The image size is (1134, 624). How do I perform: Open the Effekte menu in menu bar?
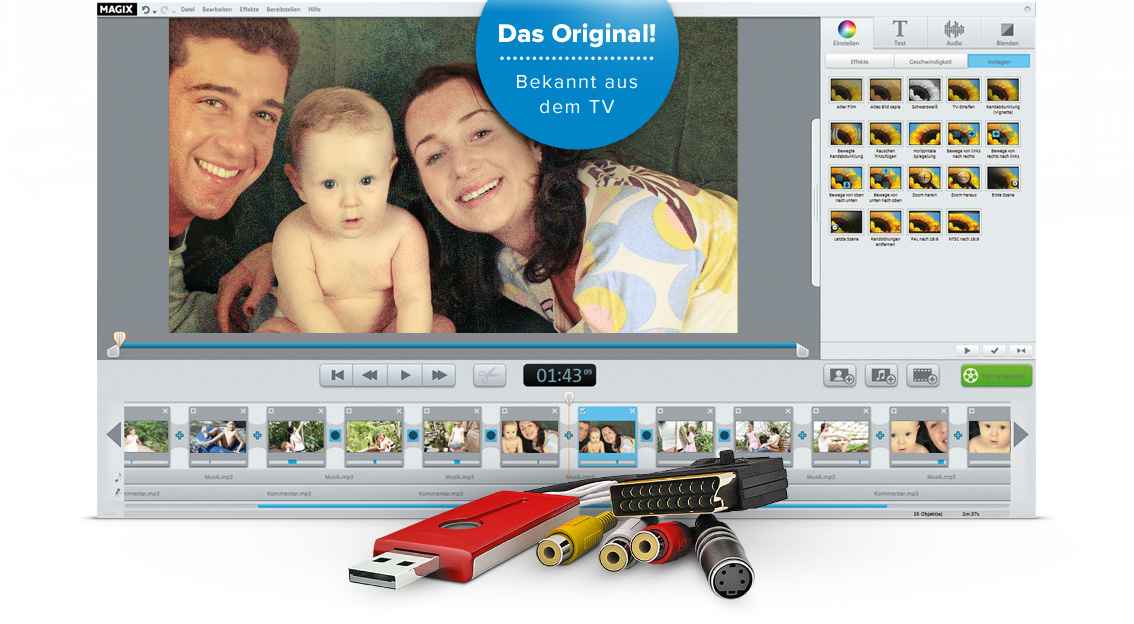pos(249,9)
